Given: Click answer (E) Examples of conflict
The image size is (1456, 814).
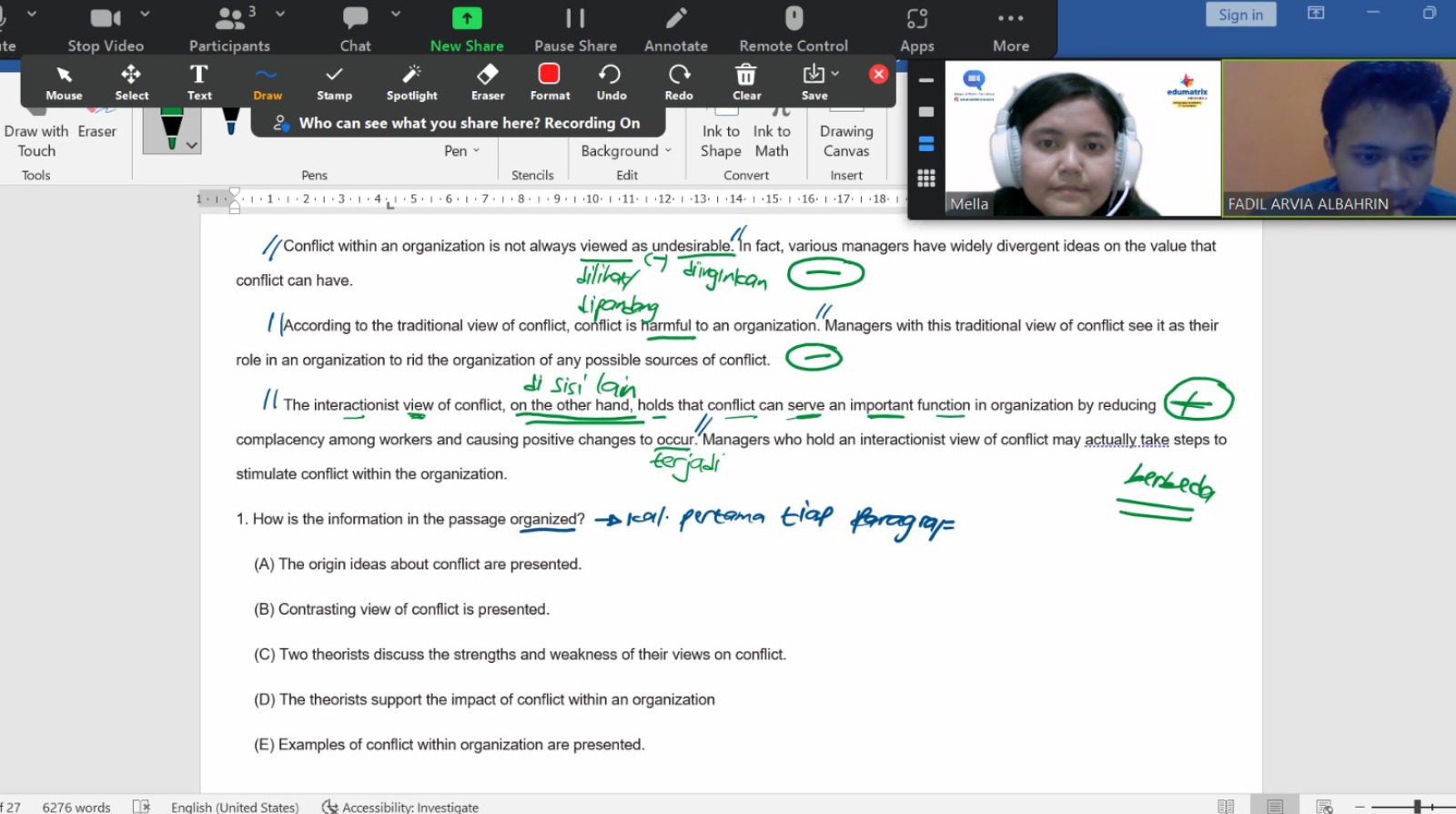Looking at the screenshot, I should tap(449, 745).
